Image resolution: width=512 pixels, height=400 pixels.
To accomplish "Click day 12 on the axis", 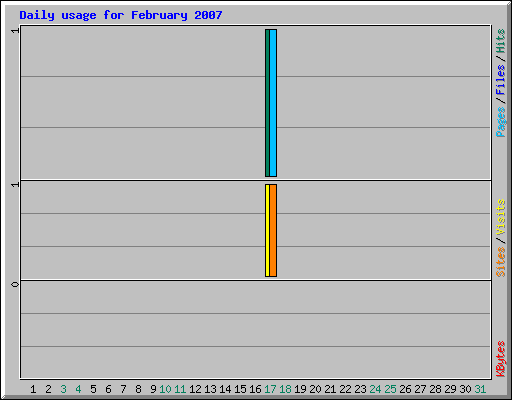I will pos(195,389).
